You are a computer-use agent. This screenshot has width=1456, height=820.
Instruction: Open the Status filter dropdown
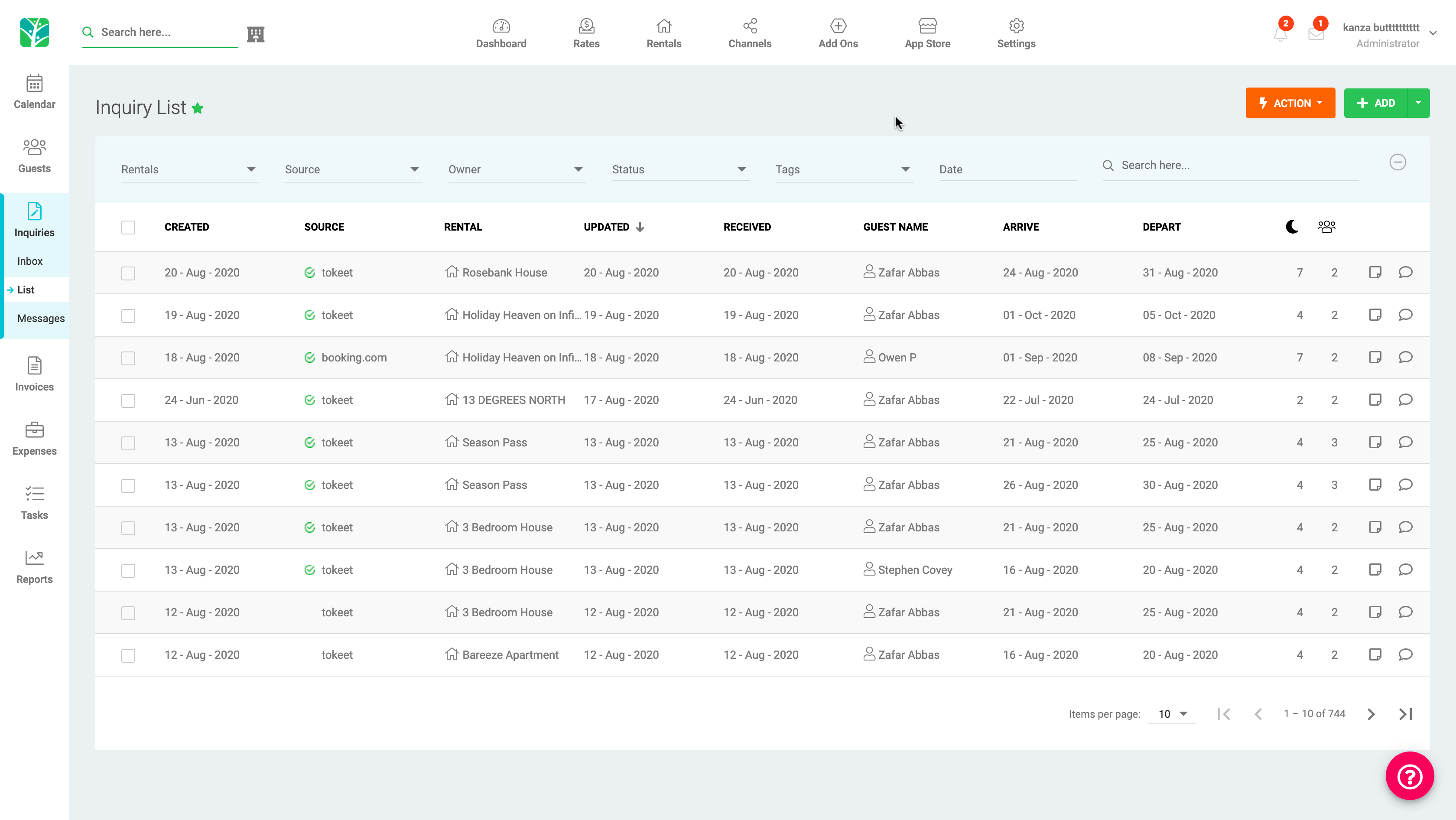coord(679,169)
